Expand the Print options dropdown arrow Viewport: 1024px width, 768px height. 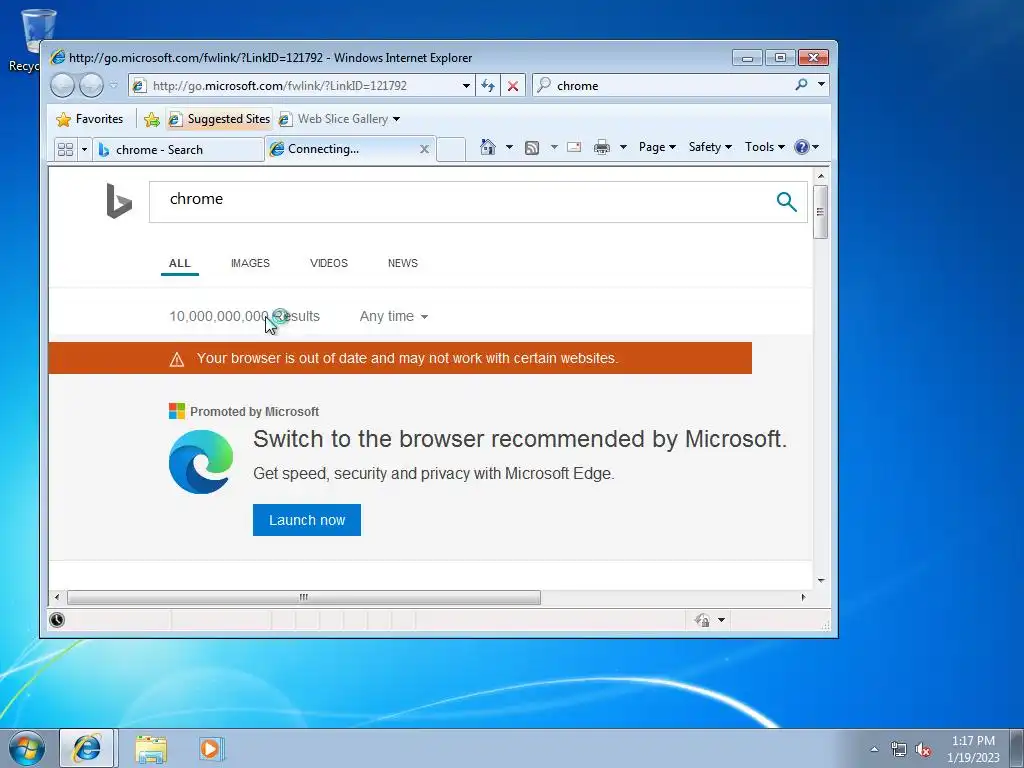click(623, 147)
